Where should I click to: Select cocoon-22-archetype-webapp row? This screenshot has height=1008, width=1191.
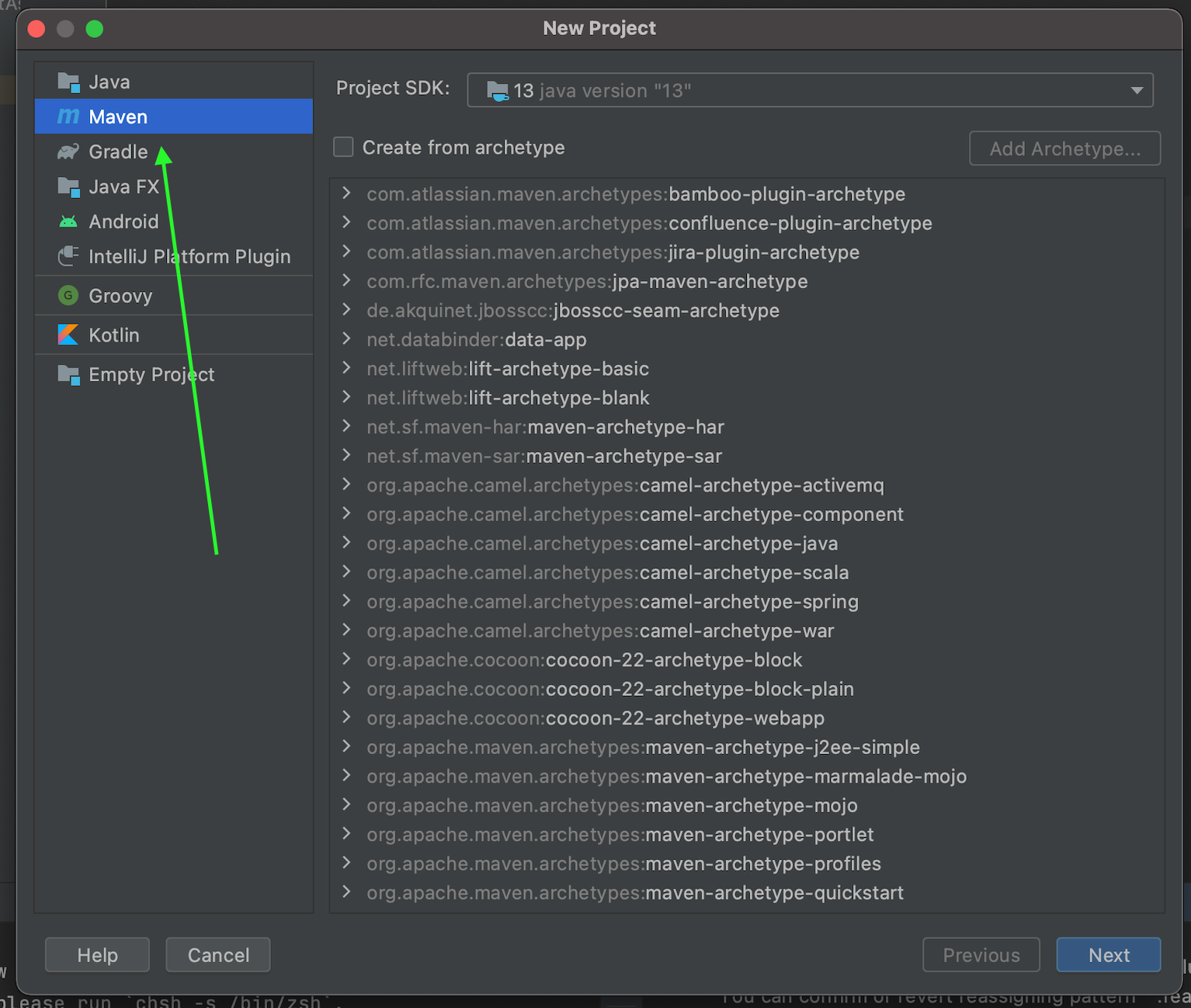[747, 718]
